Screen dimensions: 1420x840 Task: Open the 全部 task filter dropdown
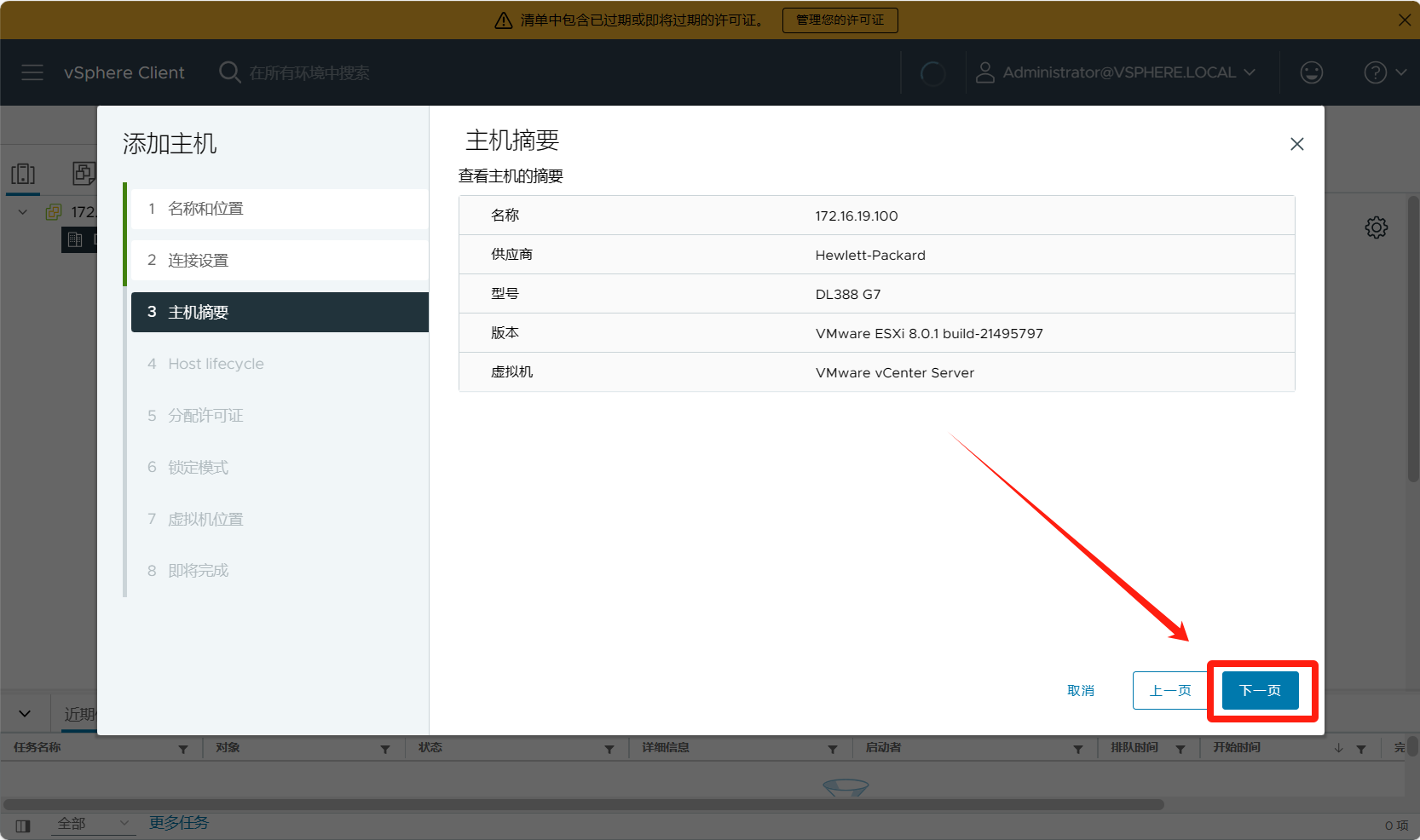click(x=93, y=823)
